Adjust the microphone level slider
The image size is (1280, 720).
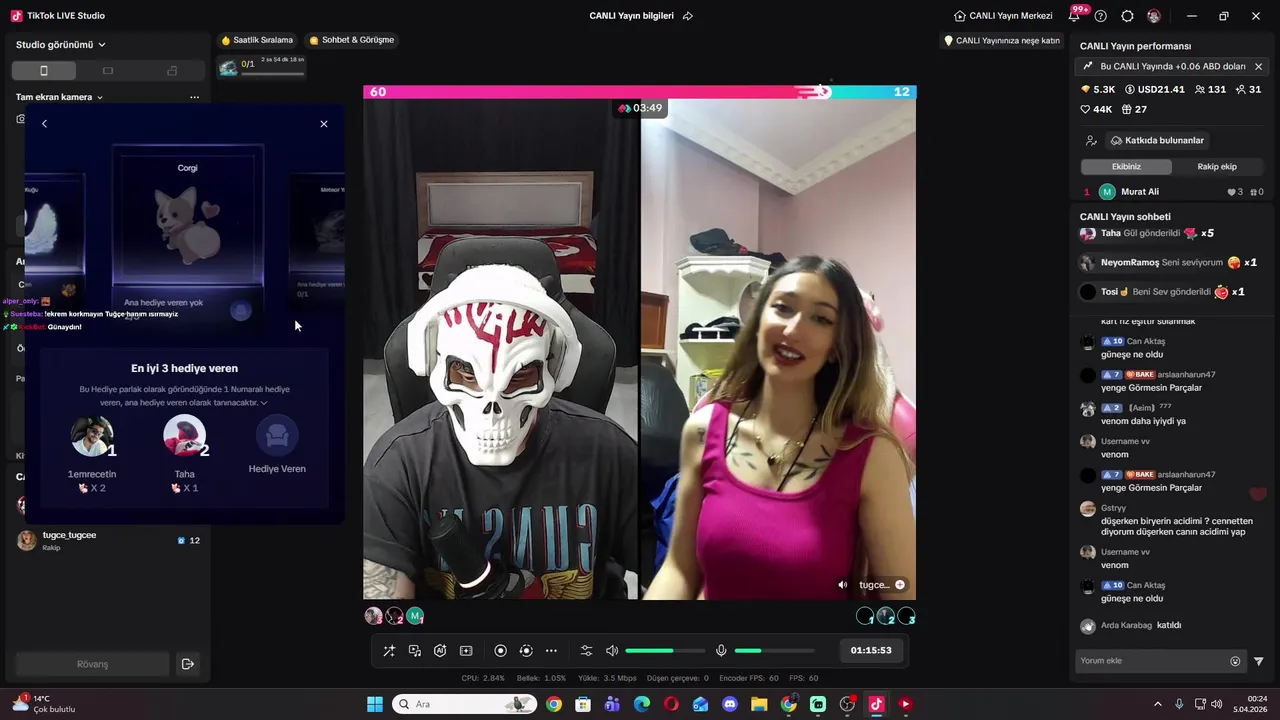click(x=774, y=651)
